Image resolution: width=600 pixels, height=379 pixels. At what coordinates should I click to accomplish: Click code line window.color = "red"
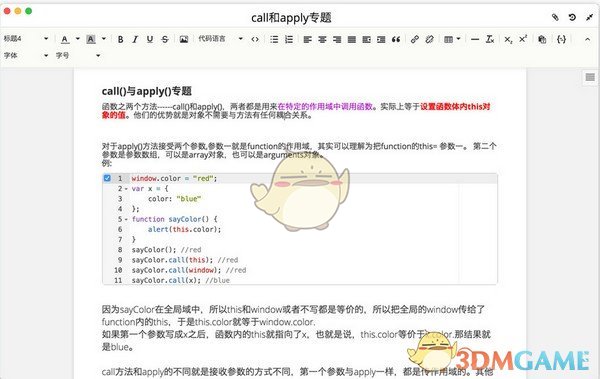coord(174,178)
